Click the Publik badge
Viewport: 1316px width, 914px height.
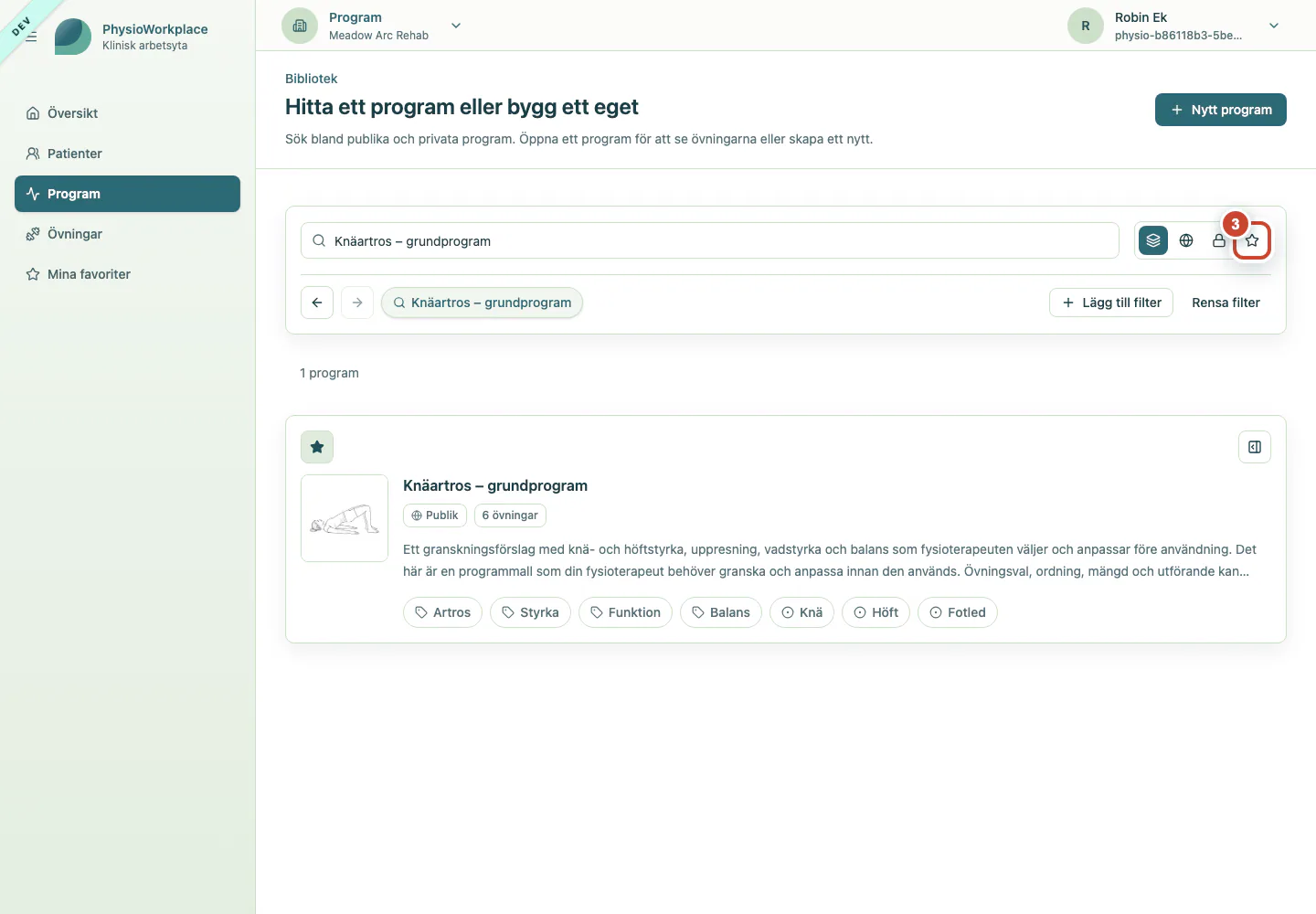(x=435, y=515)
